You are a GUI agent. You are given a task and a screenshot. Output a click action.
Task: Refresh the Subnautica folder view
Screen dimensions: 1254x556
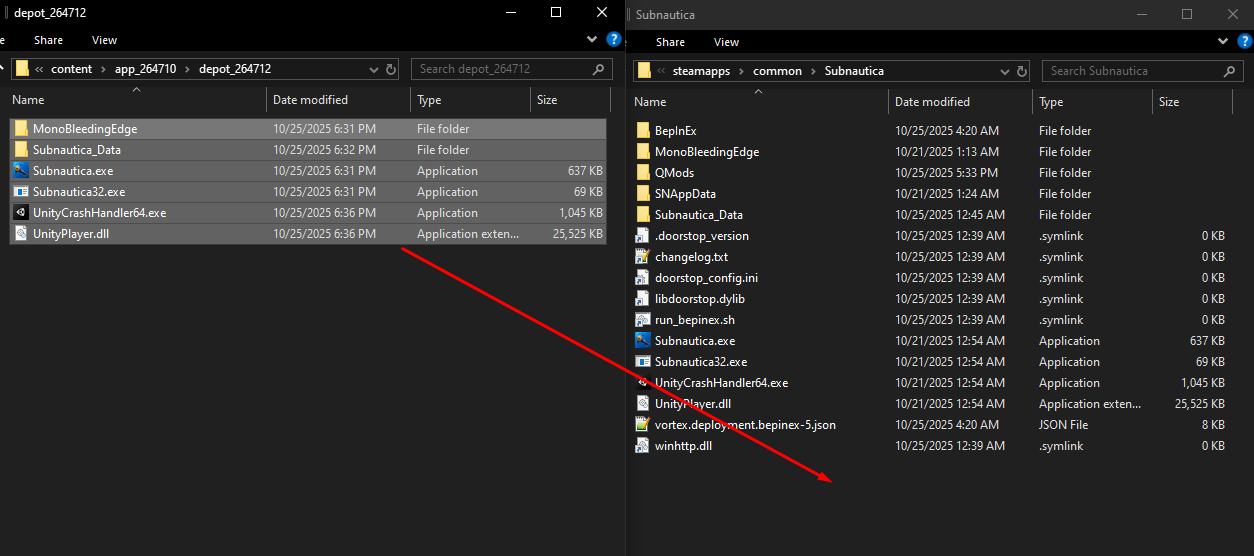point(1021,71)
